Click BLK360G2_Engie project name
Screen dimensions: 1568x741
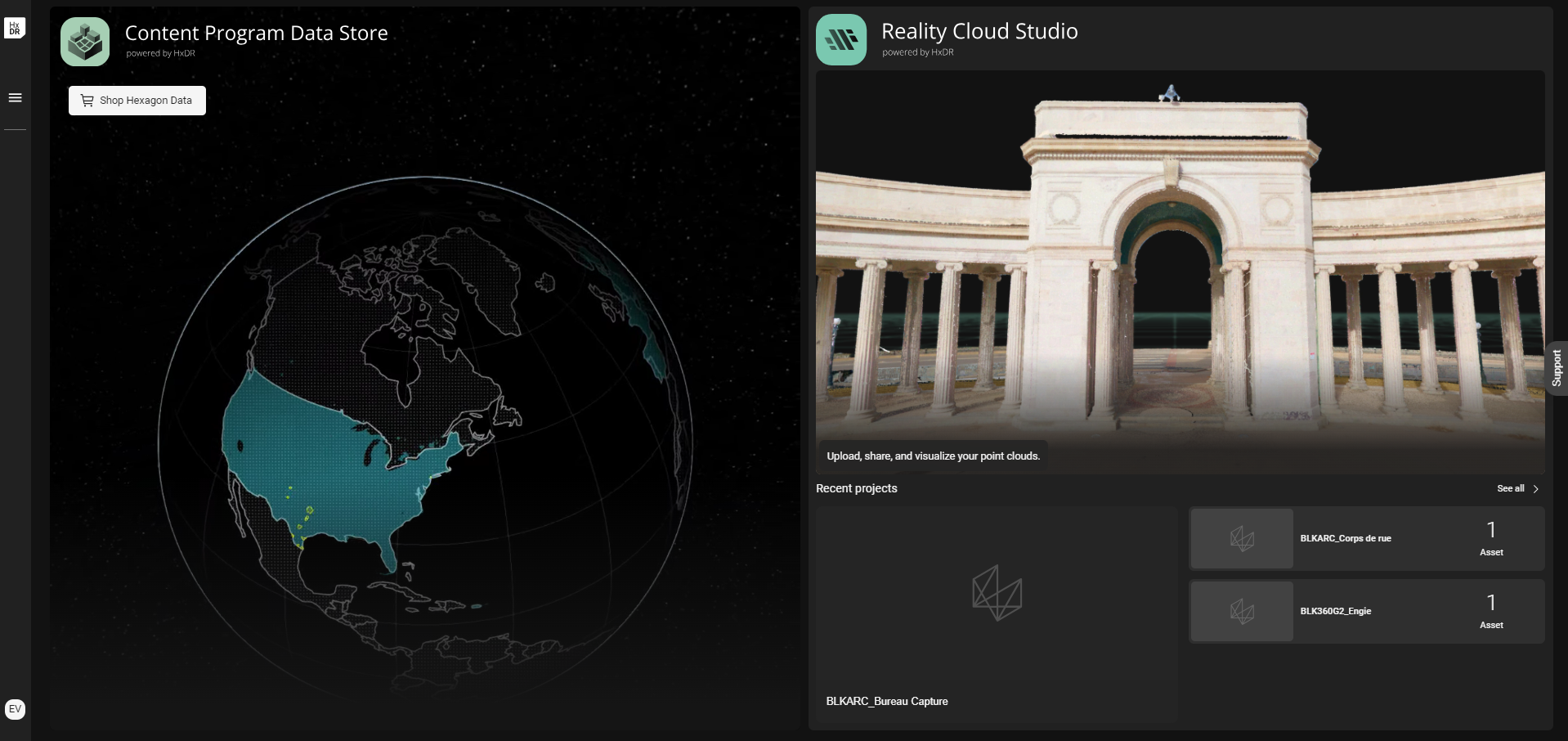coord(1336,611)
